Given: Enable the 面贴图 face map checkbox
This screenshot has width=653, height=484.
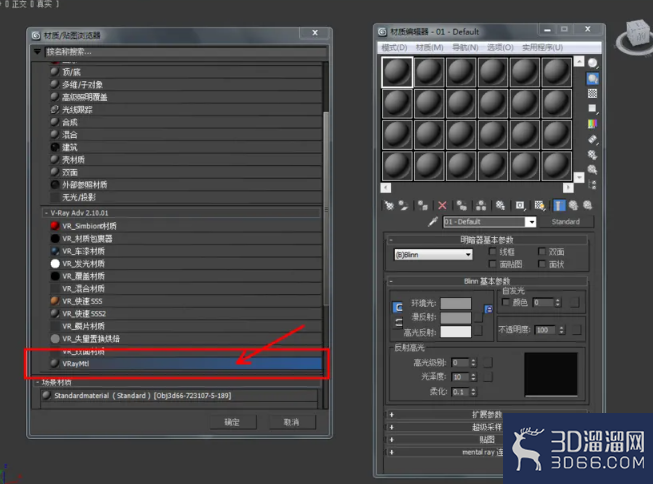Looking at the screenshot, I should pos(492,264).
